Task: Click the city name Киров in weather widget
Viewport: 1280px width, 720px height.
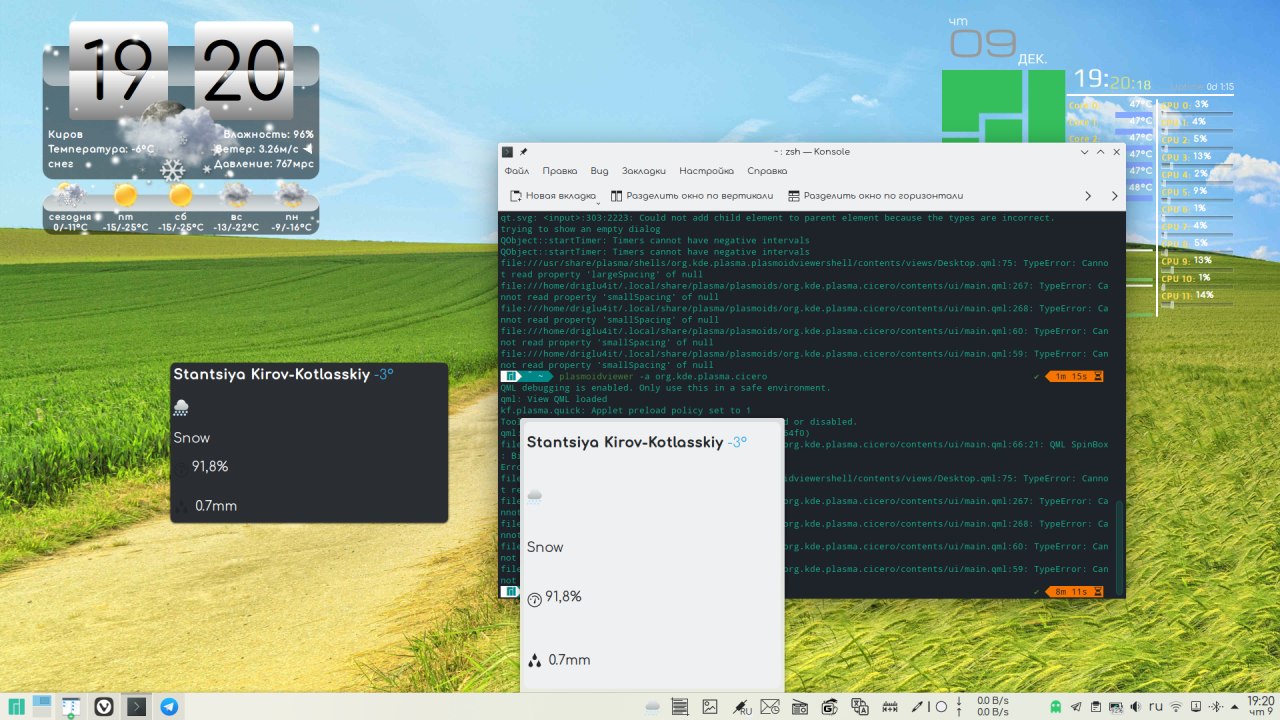Action: coord(66,134)
